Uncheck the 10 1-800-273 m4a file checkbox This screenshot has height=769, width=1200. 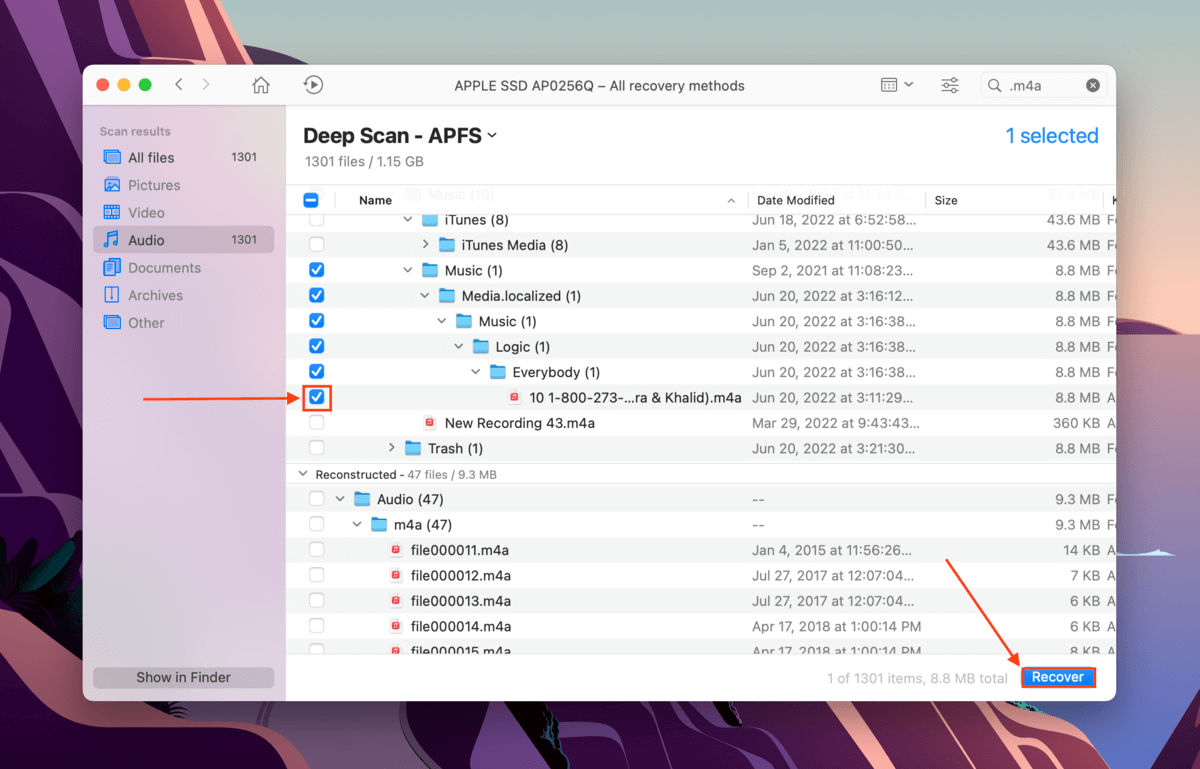click(x=316, y=398)
